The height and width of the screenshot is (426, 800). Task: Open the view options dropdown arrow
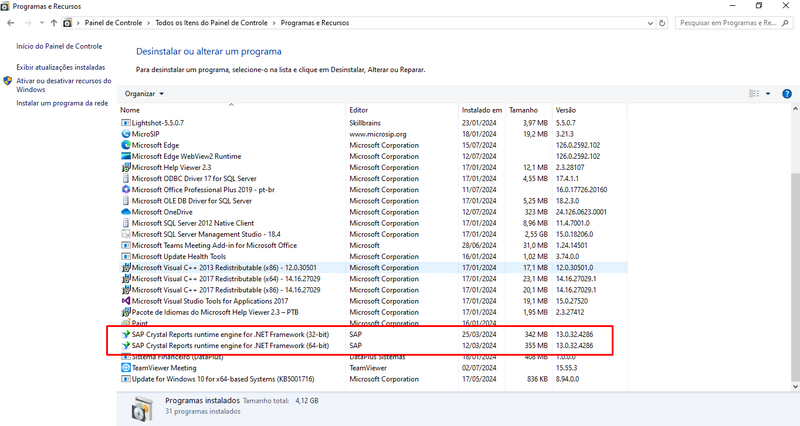coord(768,94)
